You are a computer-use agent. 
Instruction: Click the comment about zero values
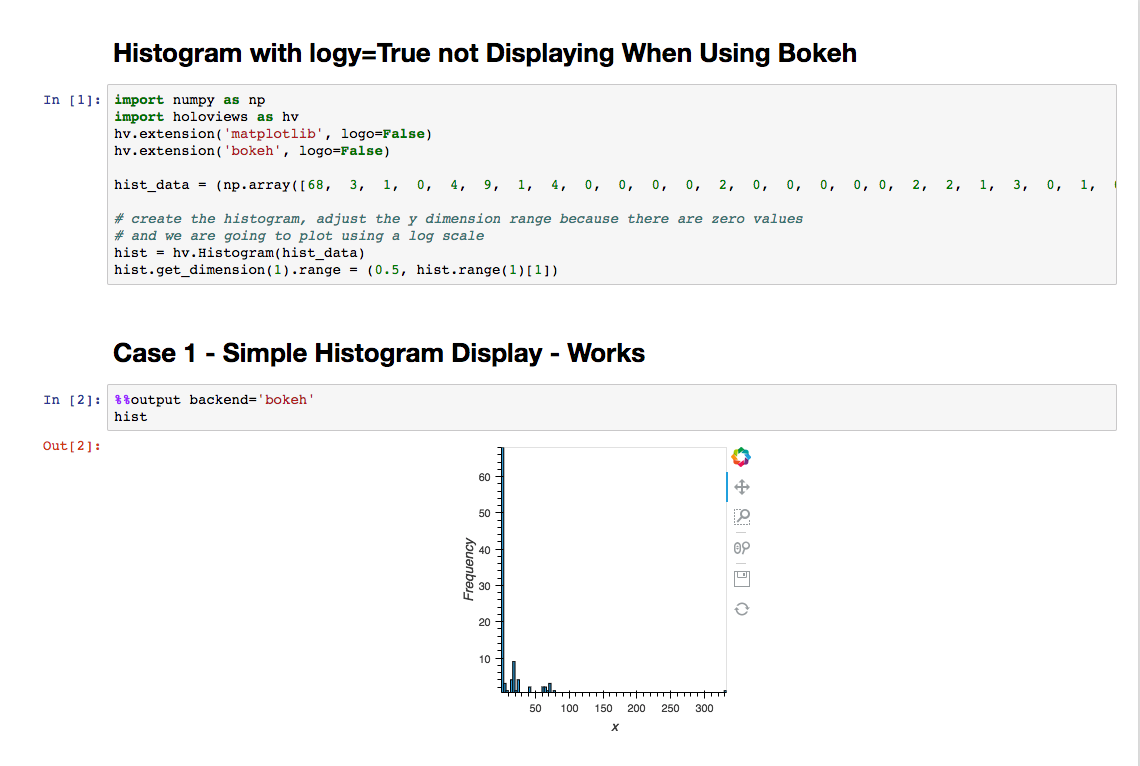pyautogui.click(x=400, y=218)
